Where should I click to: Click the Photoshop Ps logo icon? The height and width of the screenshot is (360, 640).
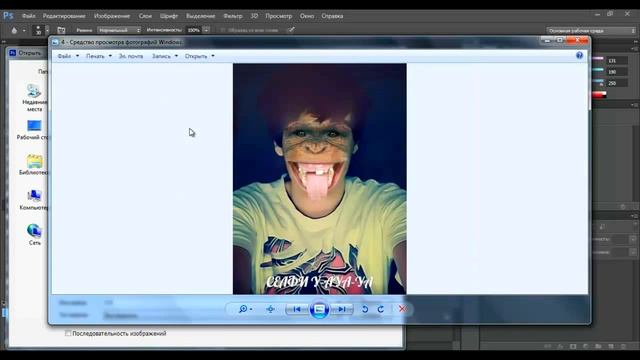(8, 16)
